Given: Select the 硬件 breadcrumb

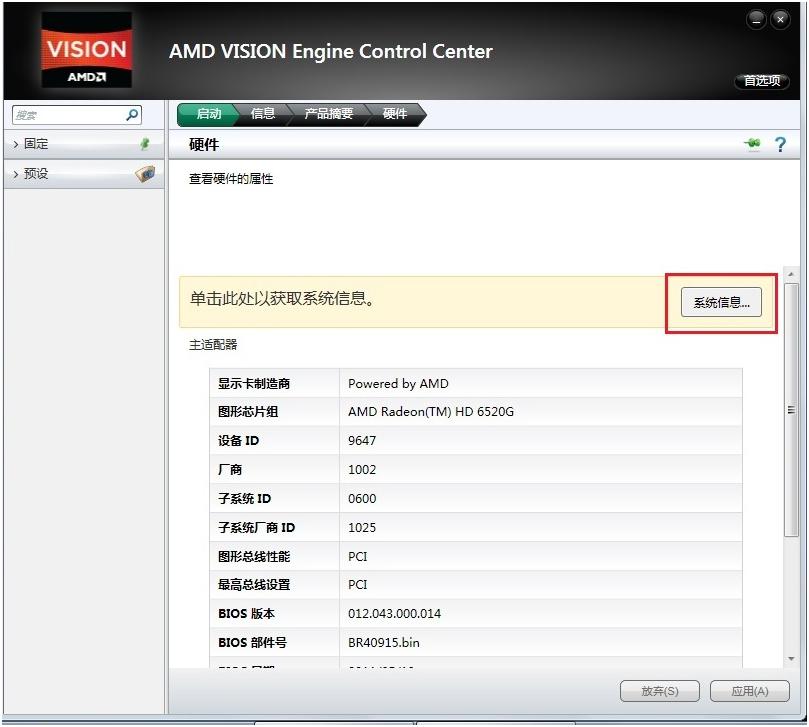Looking at the screenshot, I should point(395,114).
